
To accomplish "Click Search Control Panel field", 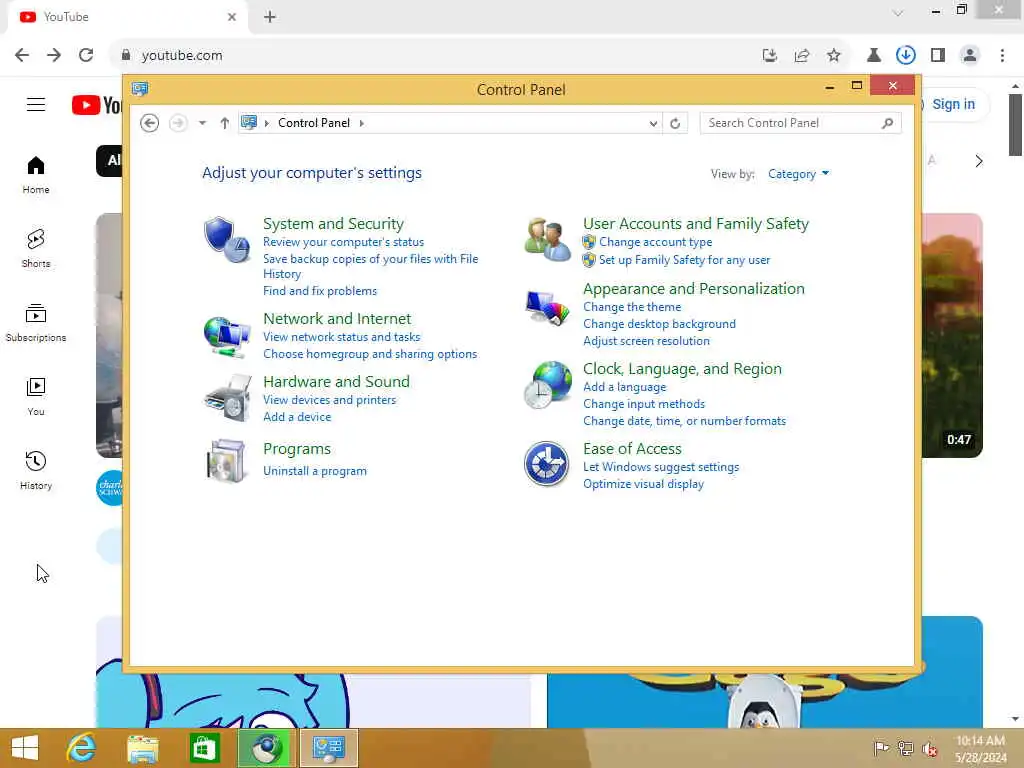I will (801, 123).
